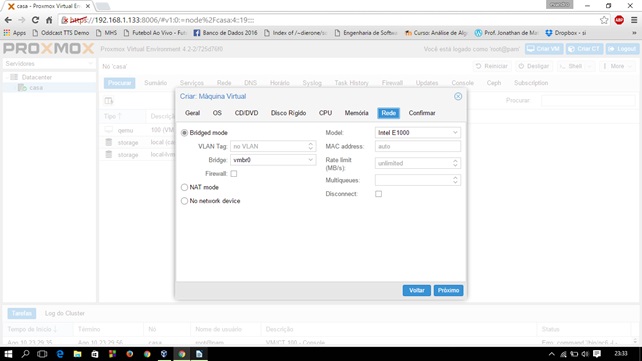
Task: Tick the Disconnect checkbox
Action: 378,194
